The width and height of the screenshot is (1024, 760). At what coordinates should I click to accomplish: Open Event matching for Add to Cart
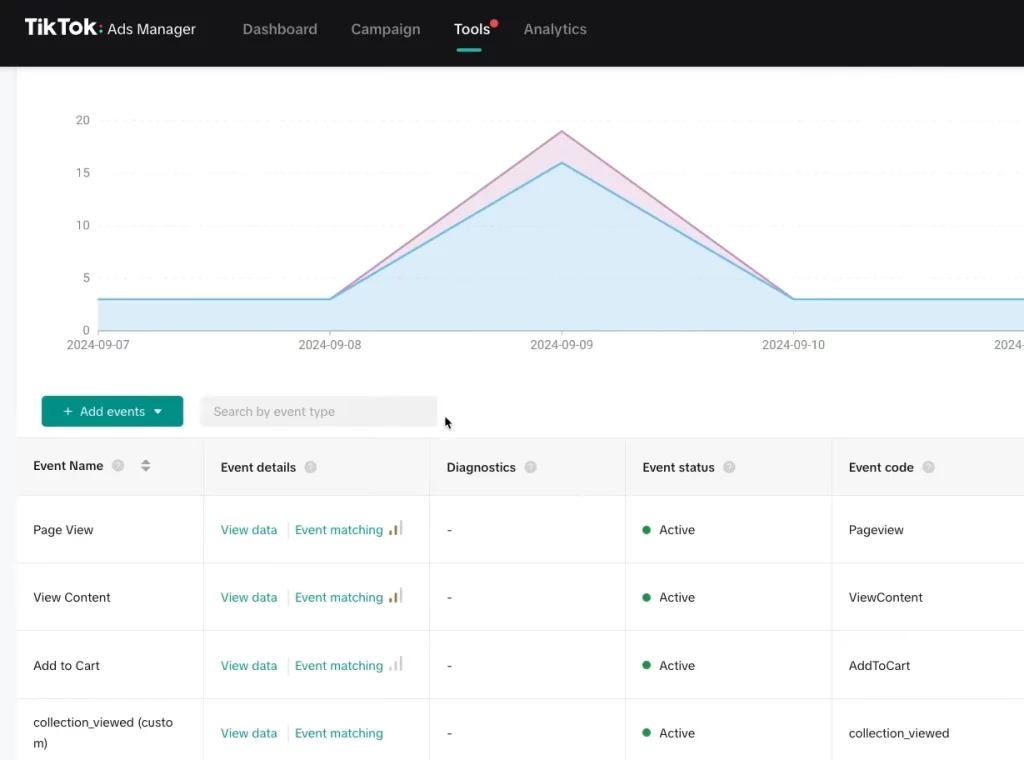(339, 665)
